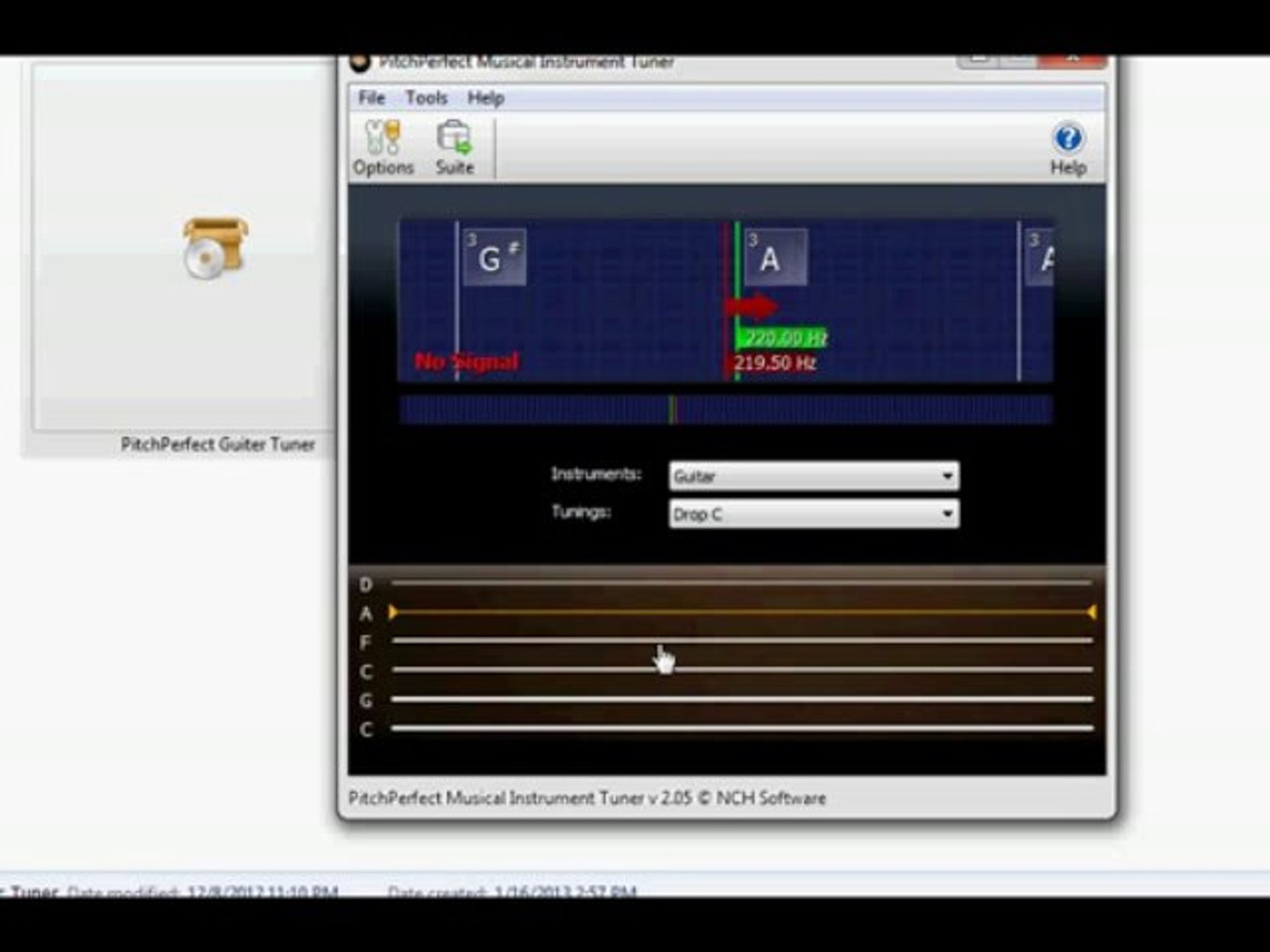Select the bottom C string line
The height and width of the screenshot is (952, 1270).
[742, 728]
